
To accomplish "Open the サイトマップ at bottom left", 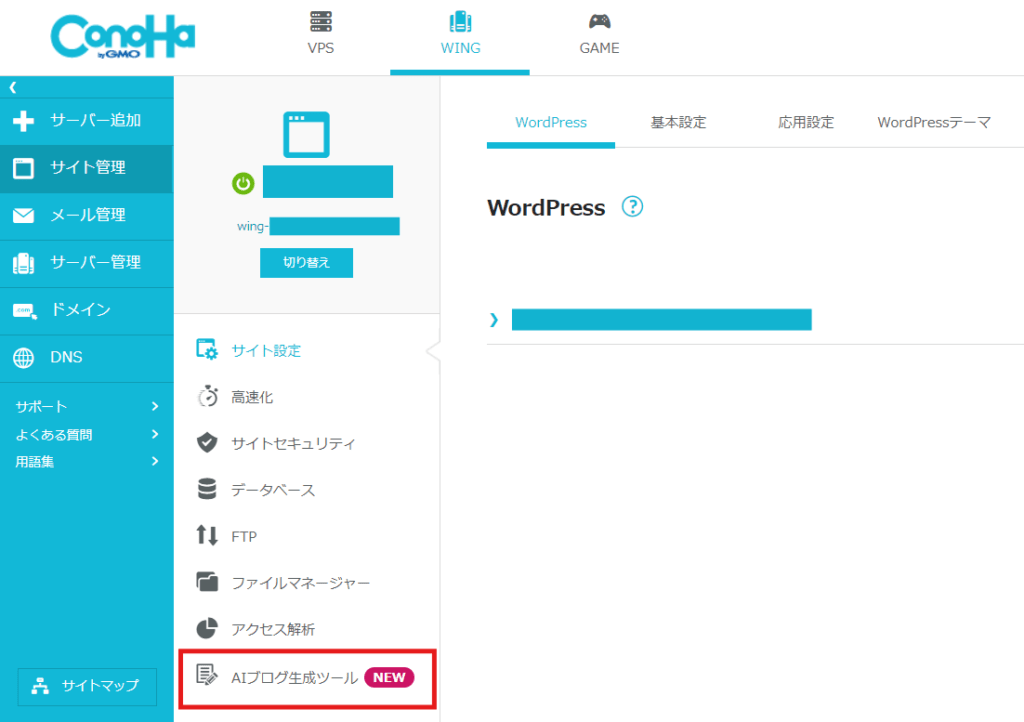I will [x=87, y=687].
